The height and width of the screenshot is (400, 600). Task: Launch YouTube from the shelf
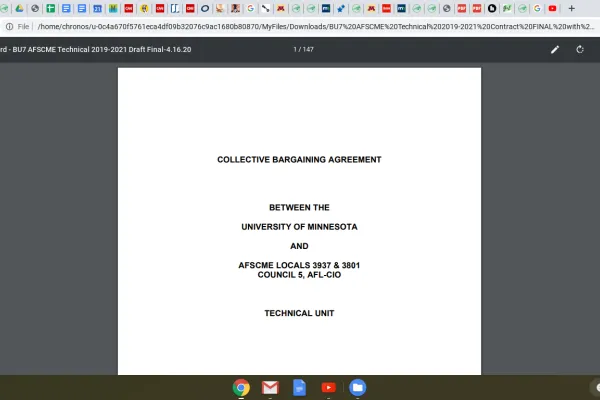click(328, 387)
